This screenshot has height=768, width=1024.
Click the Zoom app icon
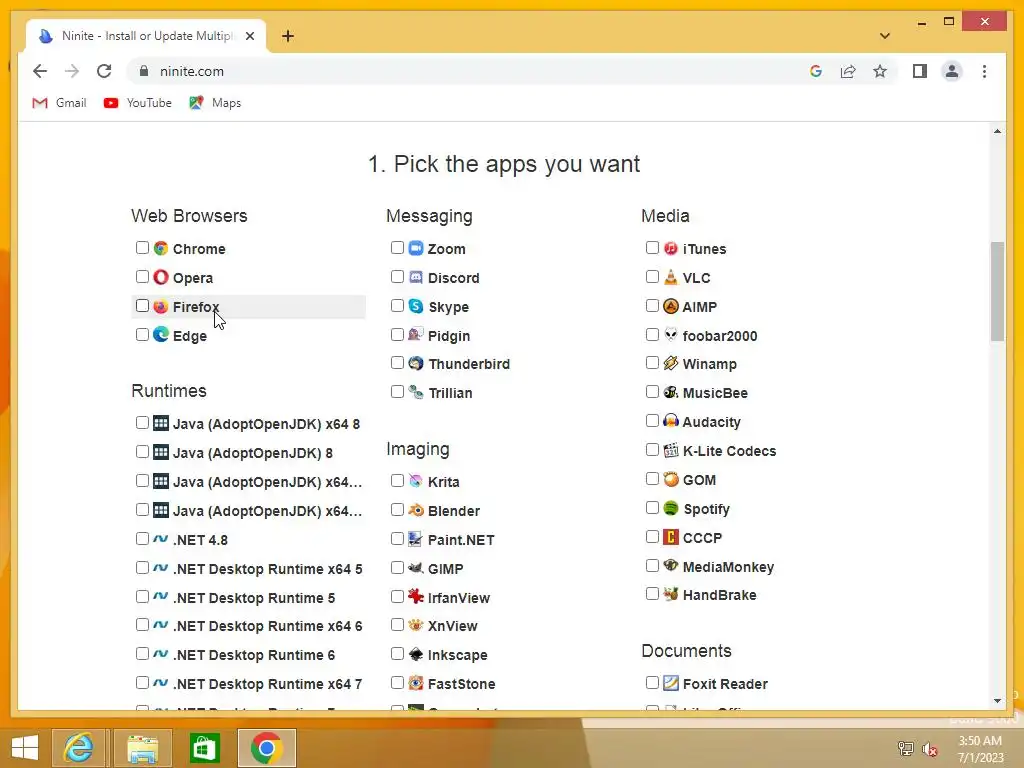[416, 248]
